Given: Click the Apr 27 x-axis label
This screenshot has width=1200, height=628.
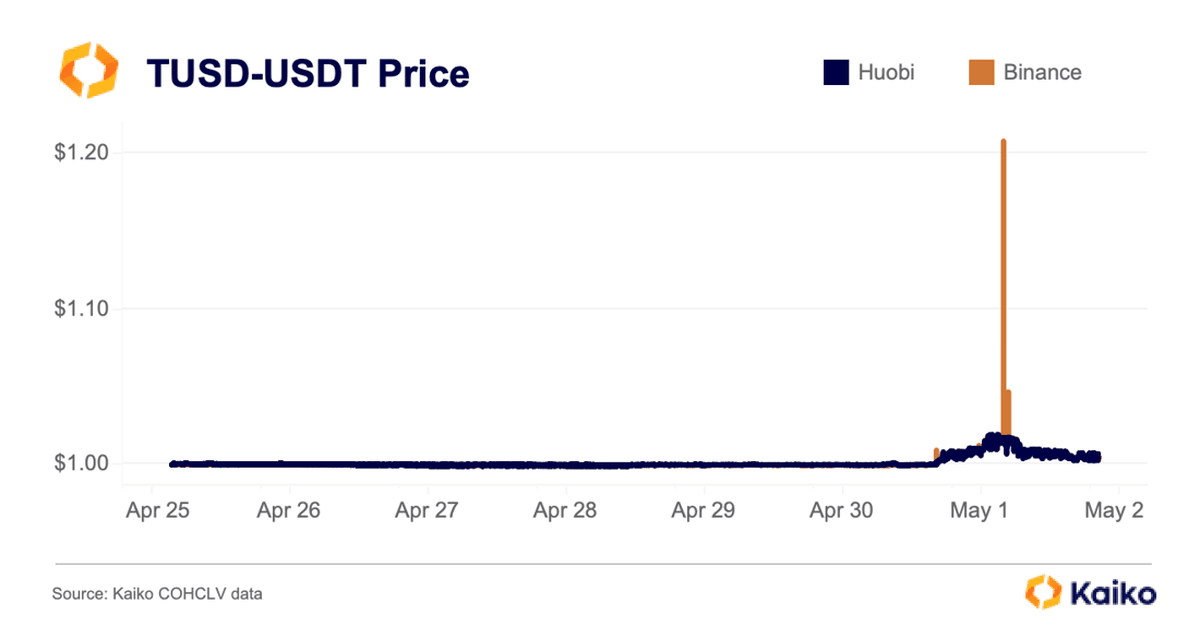Looking at the screenshot, I should [x=427, y=510].
